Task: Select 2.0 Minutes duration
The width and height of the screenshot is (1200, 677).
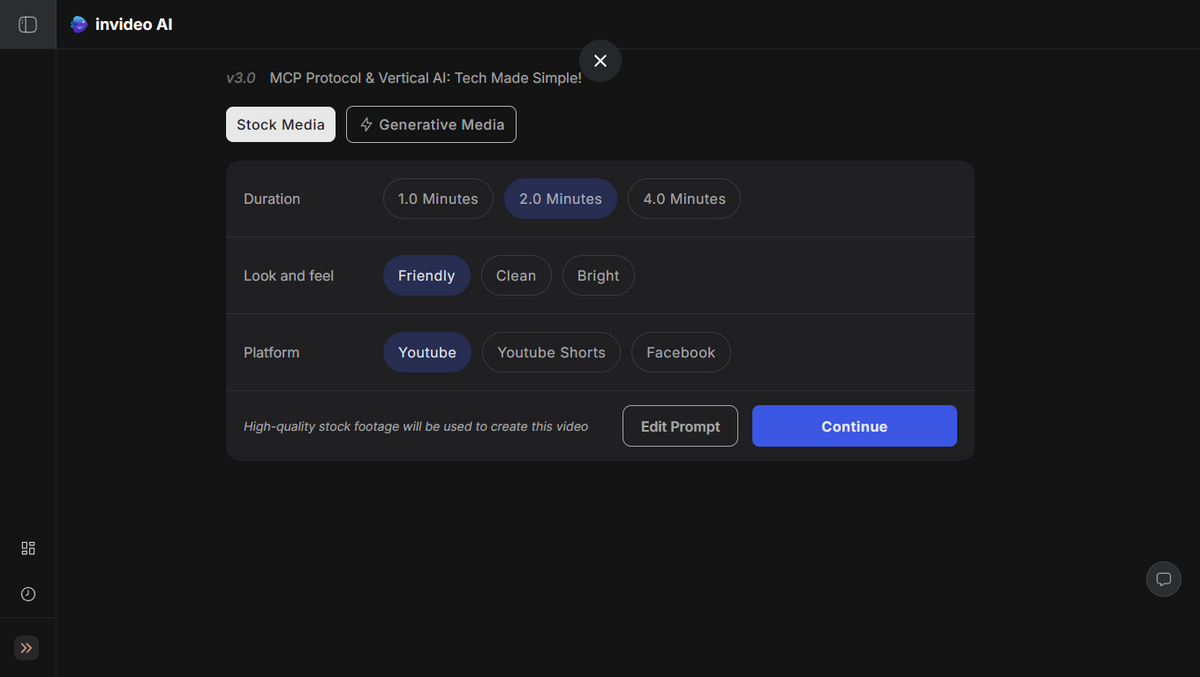Action: click(560, 199)
